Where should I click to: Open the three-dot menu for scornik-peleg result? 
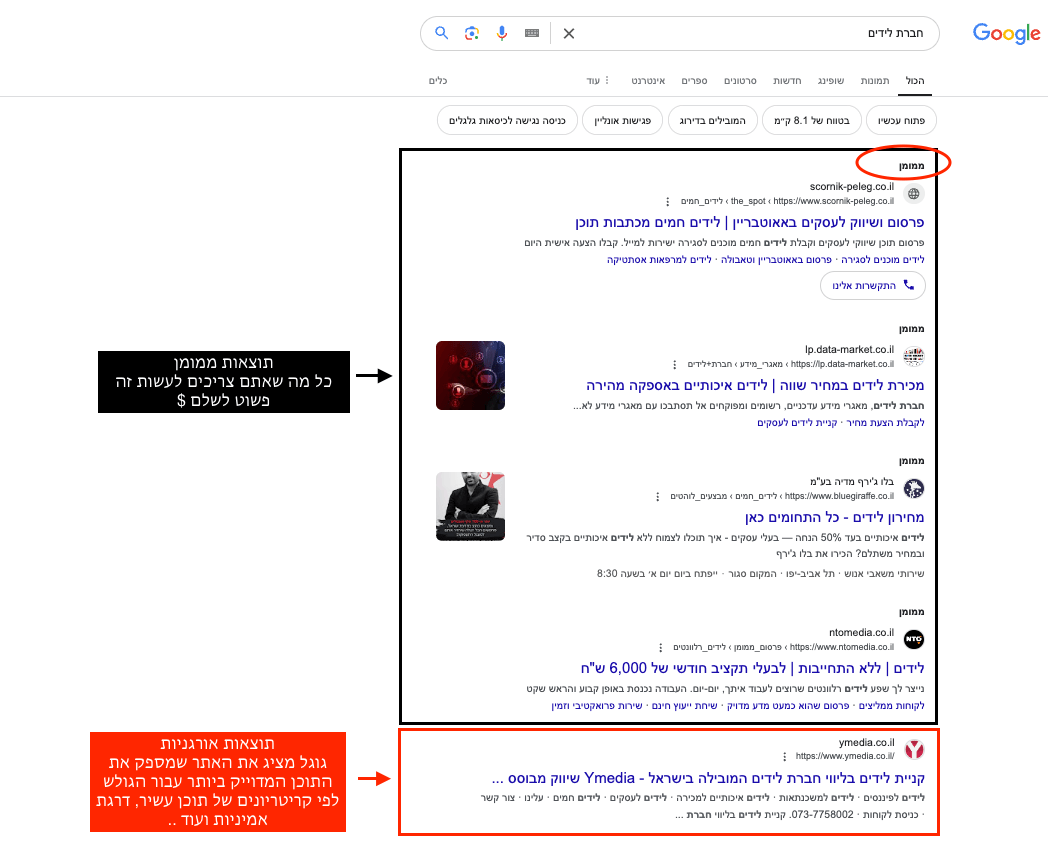[x=667, y=201]
